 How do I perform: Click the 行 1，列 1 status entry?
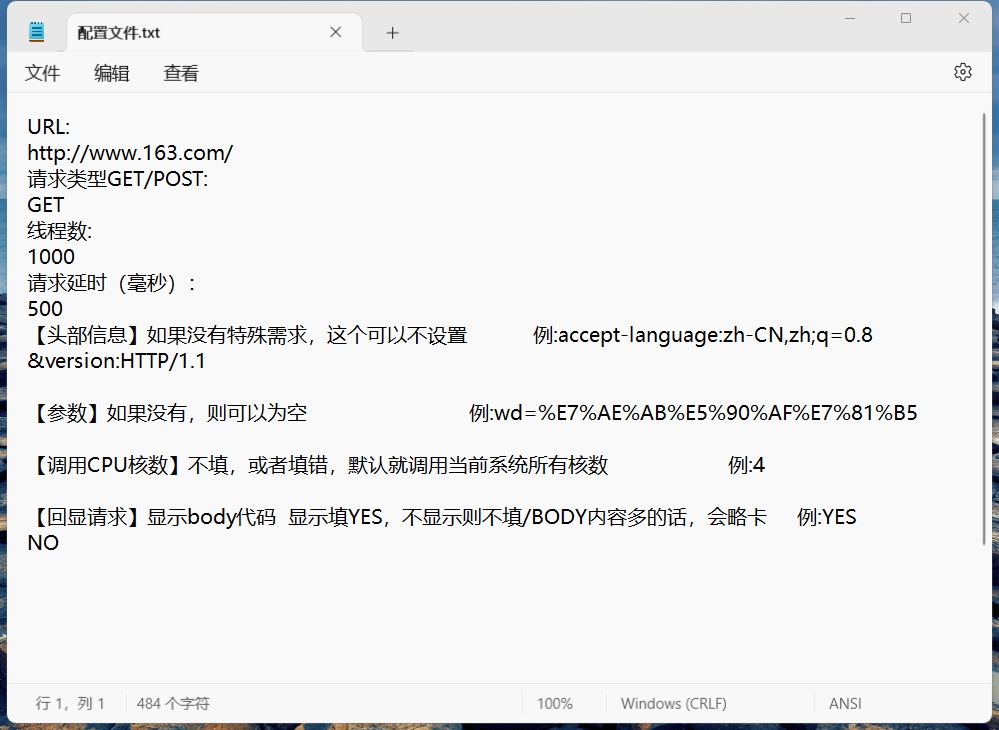pyautogui.click(x=70, y=703)
